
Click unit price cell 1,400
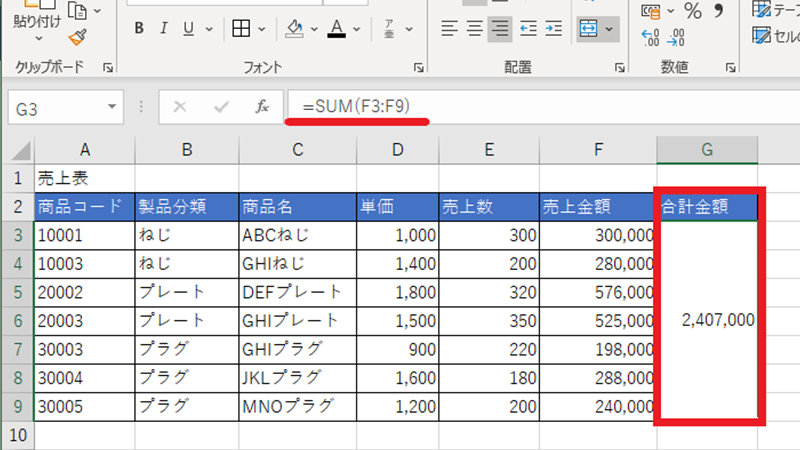[x=397, y=264]
